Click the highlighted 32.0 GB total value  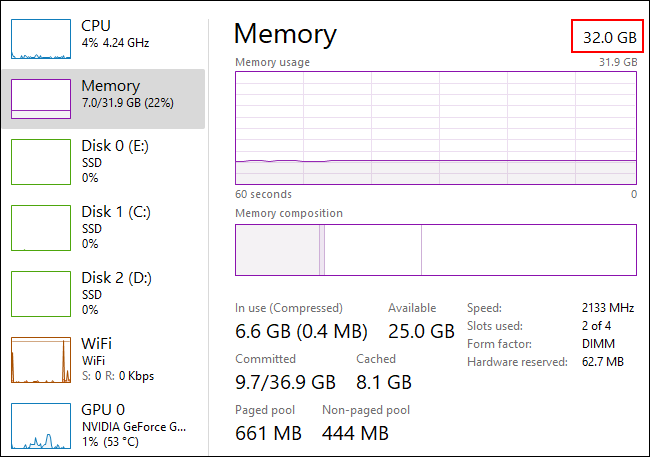[610, 38]
